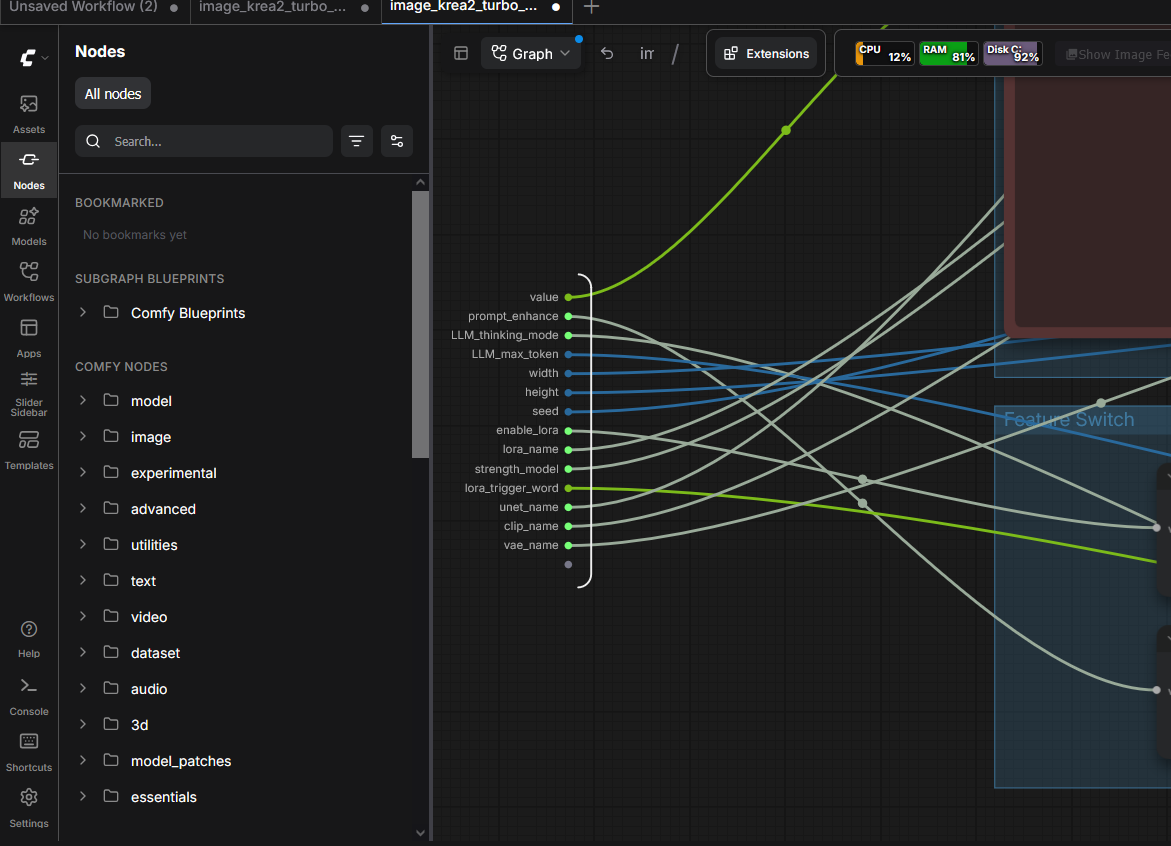The height and width of the screenshot is (846, 1171).
Task: Select the All nodes filter
Action: (113, 94)
